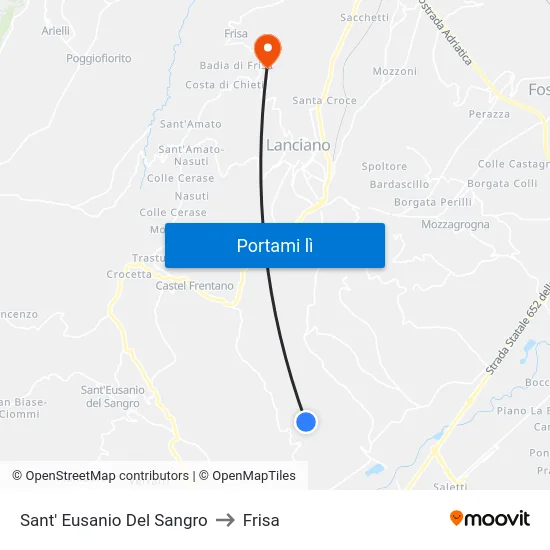The height and width of the screenshot is (550, 550).
Task: Click the Moovit logo
Action: click(x=490, y=519)
